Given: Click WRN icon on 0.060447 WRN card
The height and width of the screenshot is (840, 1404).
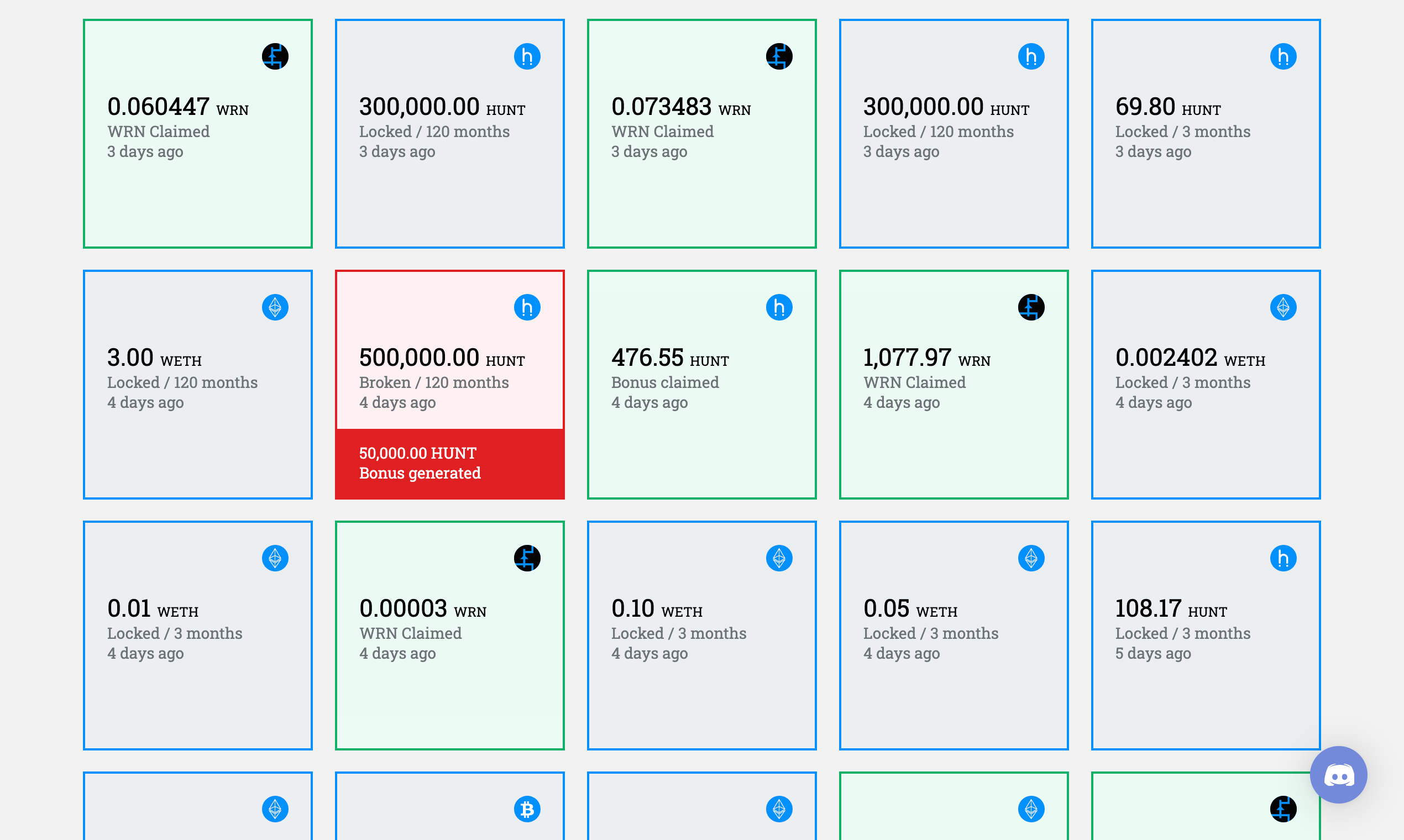Looking at the screenshot, I should (x=275, y=56).
